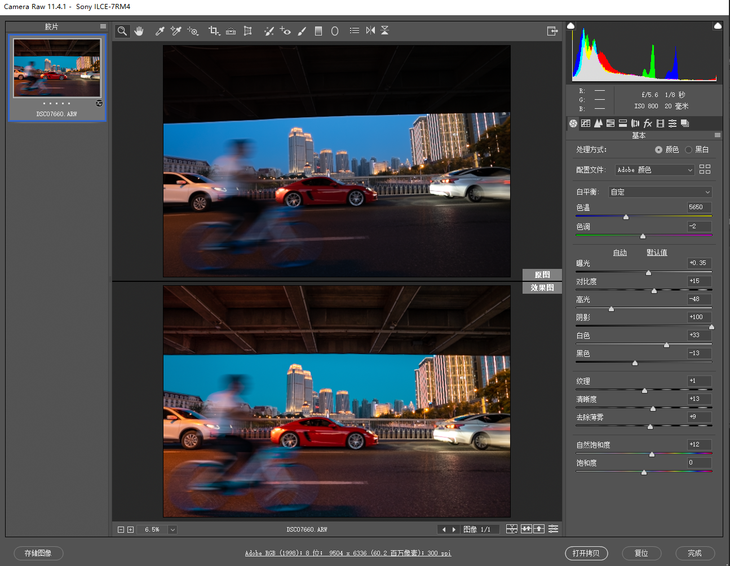Open the zoom level dropdown arrow
Viewport: 730px width, 566px height.
tap(172, 529)
